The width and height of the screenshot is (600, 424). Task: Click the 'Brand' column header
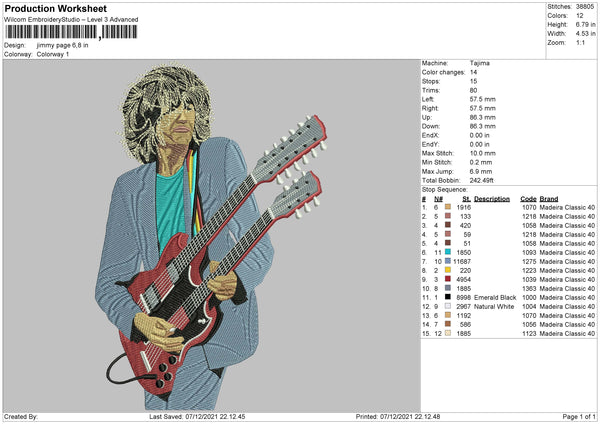[x=549, y=199]
